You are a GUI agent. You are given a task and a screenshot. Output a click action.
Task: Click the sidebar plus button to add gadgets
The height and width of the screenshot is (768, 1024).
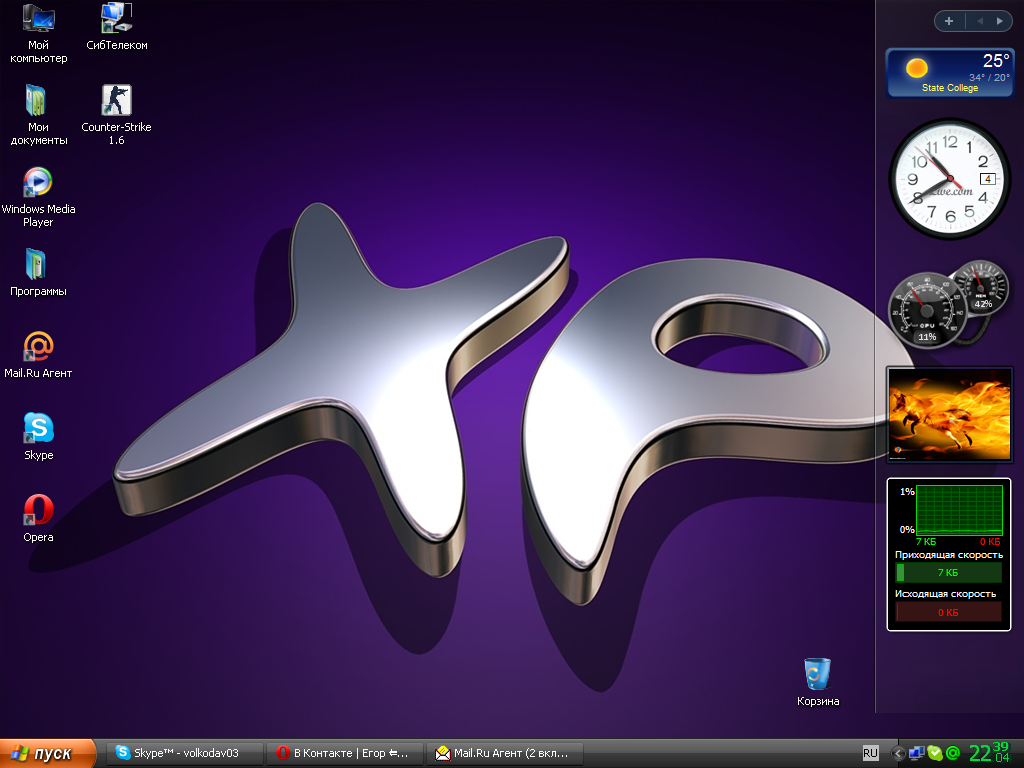(x=949, y=21)
